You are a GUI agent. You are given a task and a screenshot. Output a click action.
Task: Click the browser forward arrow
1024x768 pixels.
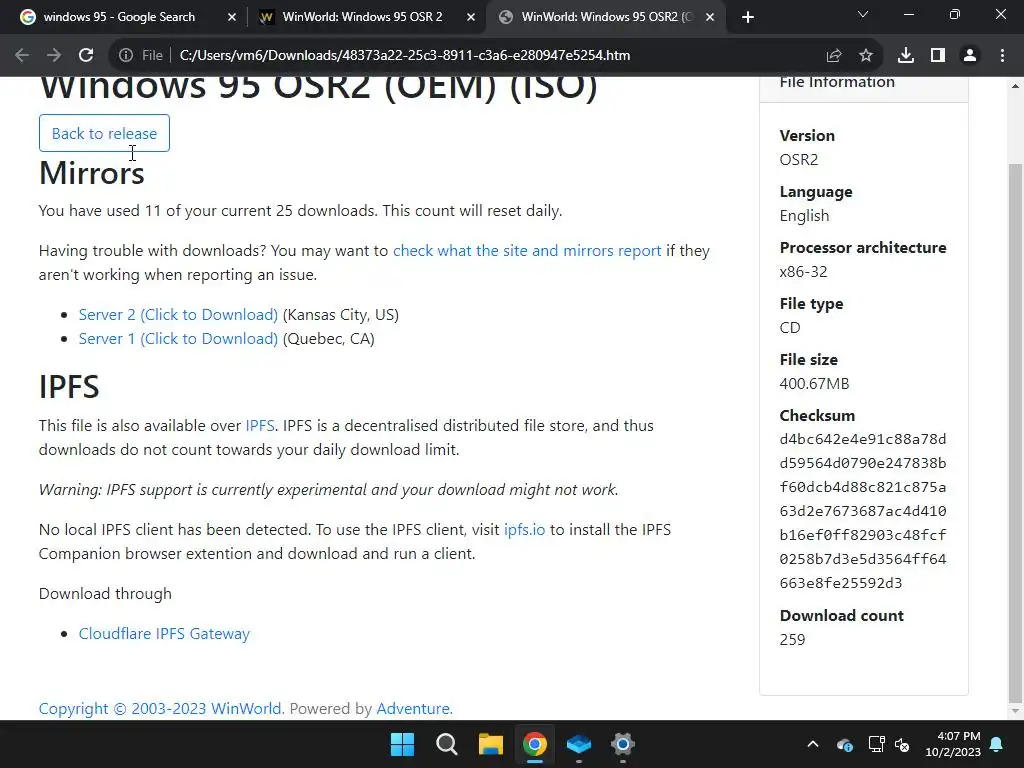click(x=54, y=56)
